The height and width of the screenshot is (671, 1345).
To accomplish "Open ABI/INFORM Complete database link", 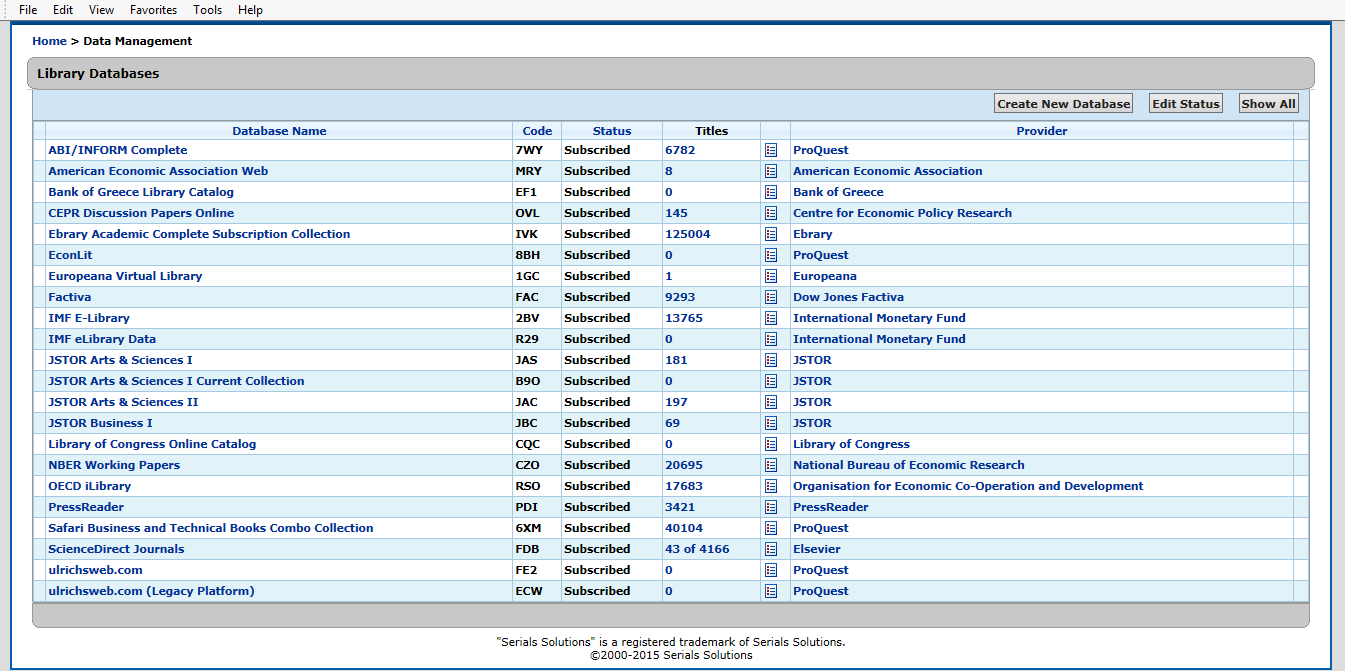I will coord(118,150).
